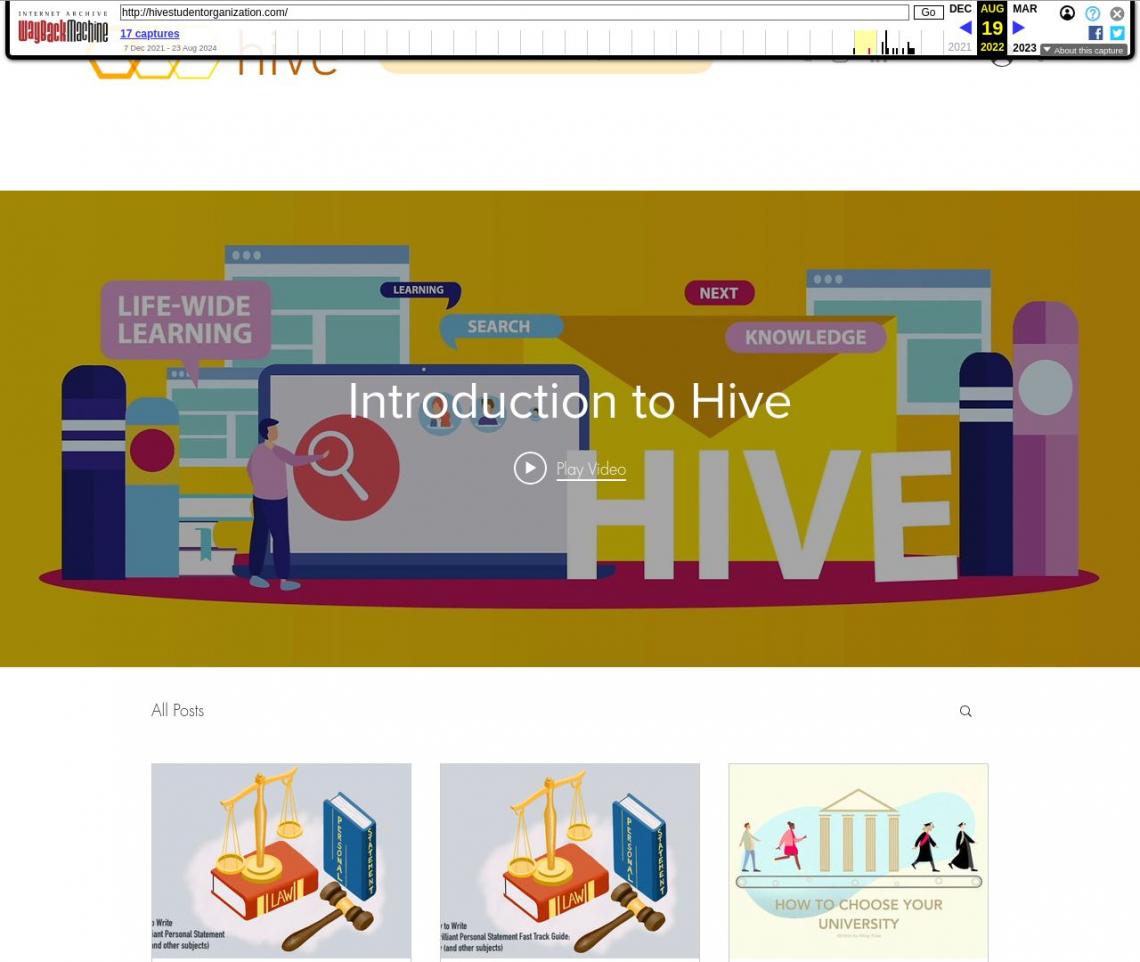Go to next capture arrow
The width and height of the screenshot is (1140, 962).
(x=1018, y=28)
